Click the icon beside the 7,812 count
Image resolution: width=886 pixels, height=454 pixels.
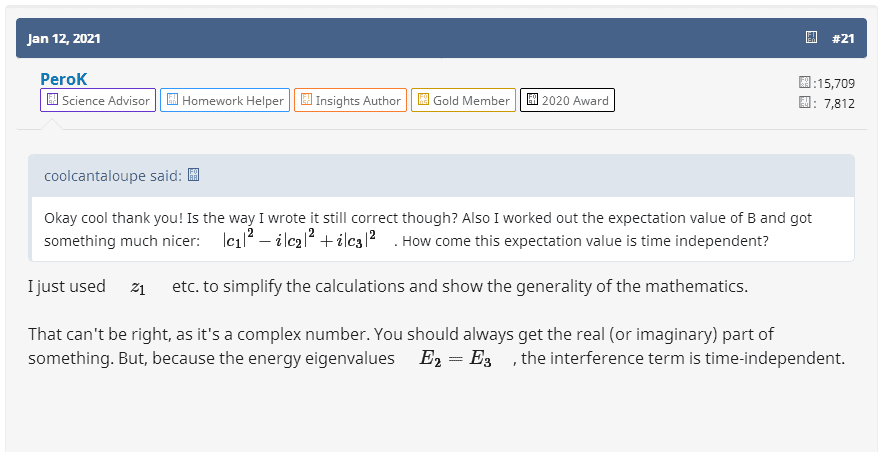tap(805, 102)
